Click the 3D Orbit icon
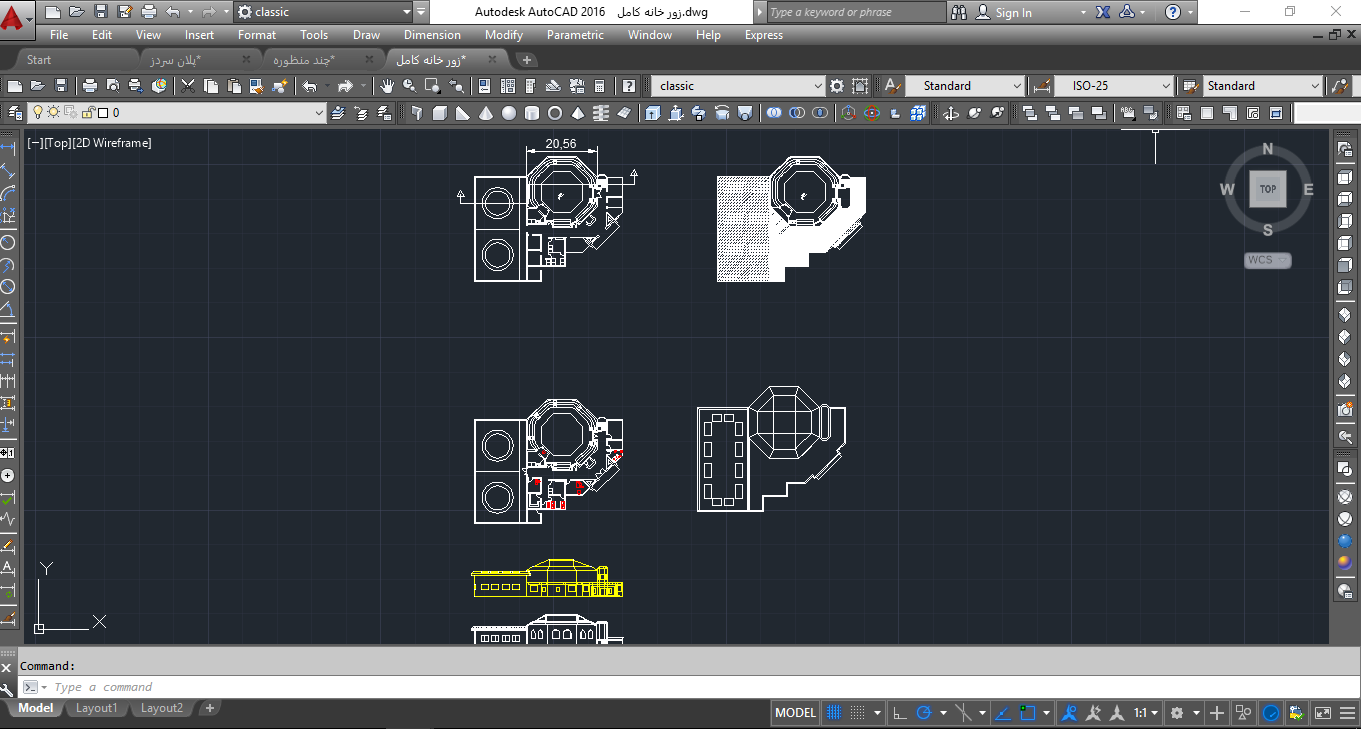Viewport: 1361px width, 729px height. point(950,113)
